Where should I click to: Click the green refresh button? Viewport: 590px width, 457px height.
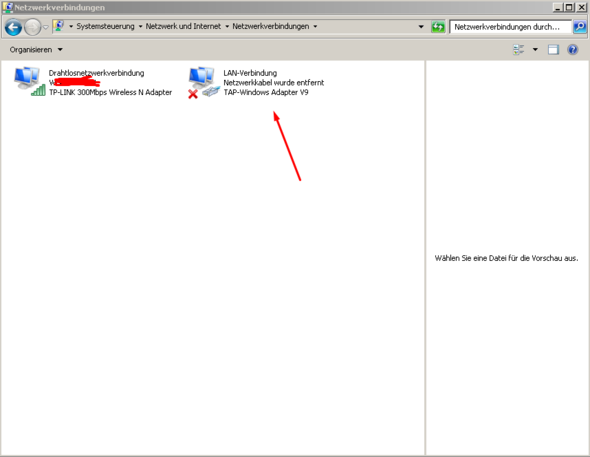[x=438, y=27]
